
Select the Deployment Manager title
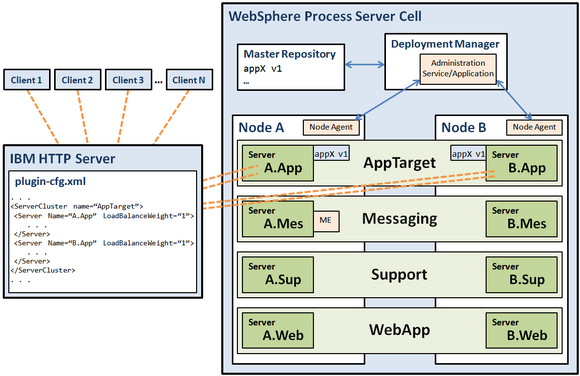[x=445, y=44]
